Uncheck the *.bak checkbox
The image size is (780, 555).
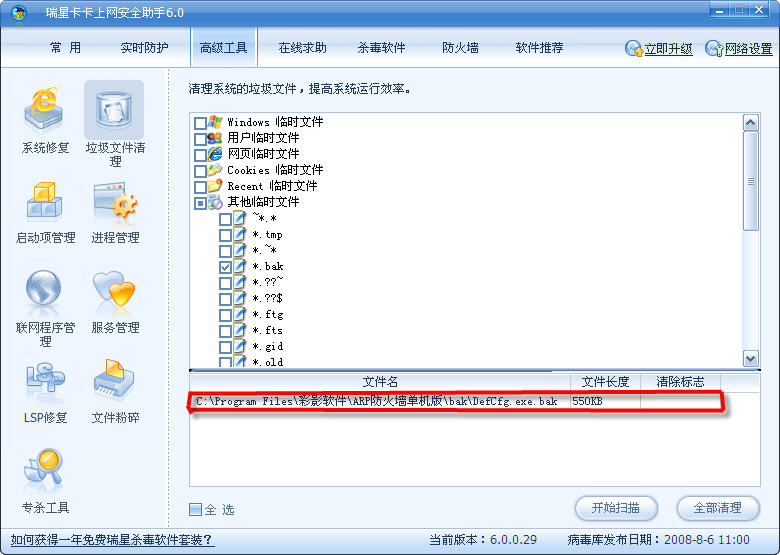click(225, 267)
